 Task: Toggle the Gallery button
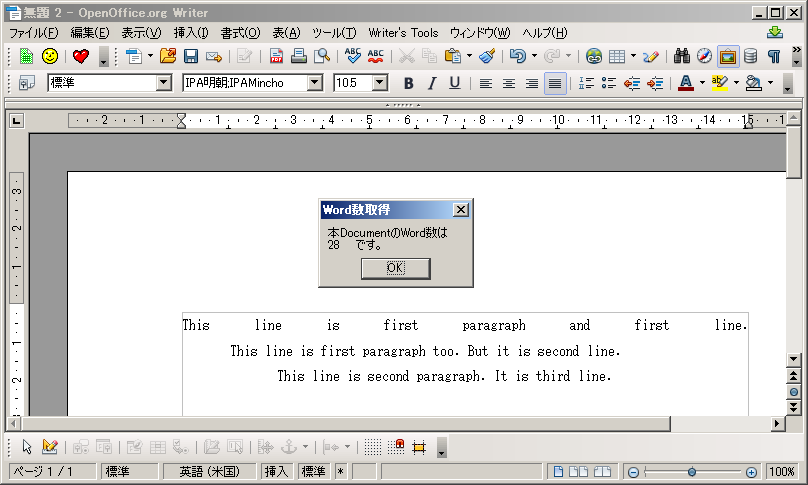(728, 56)
